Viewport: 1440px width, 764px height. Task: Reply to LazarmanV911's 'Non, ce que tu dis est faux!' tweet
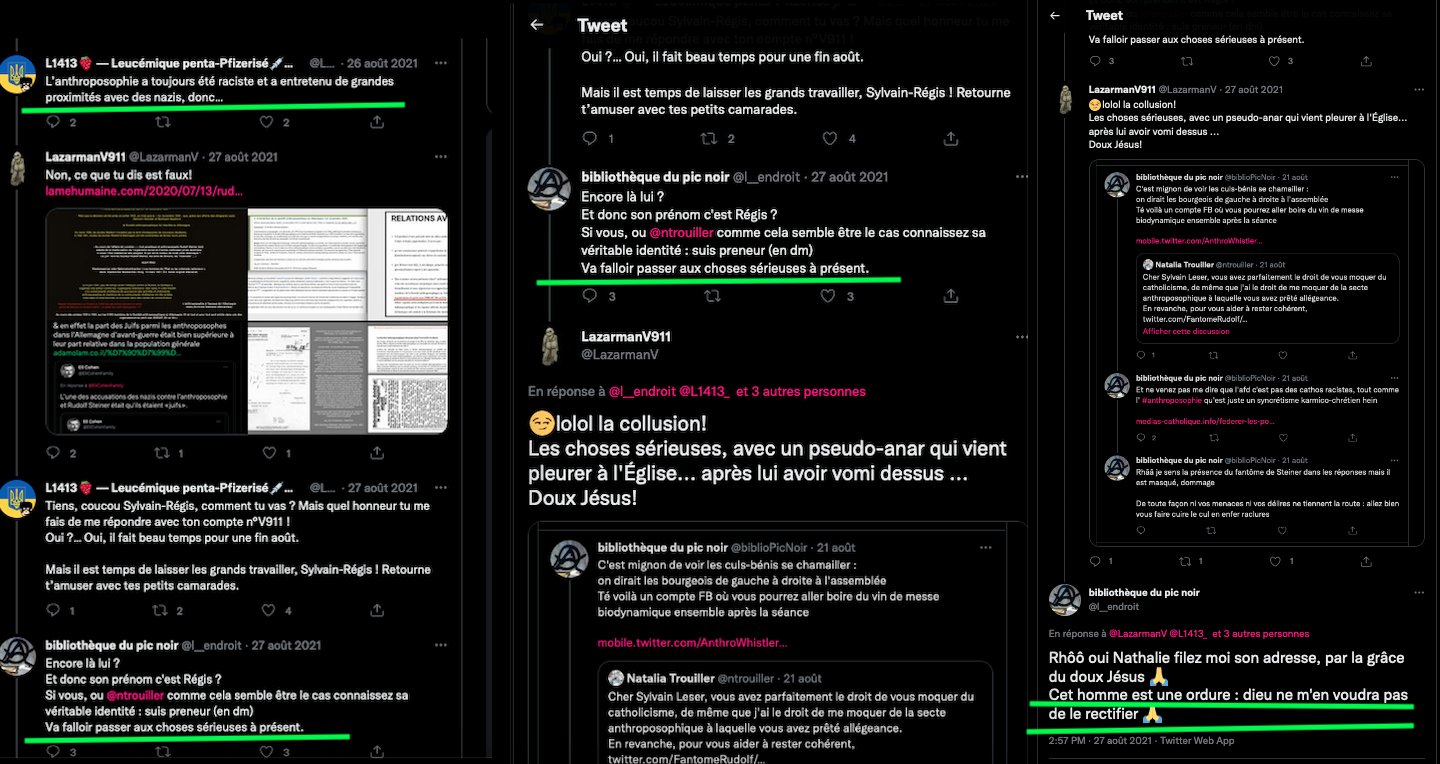[53, 453]
